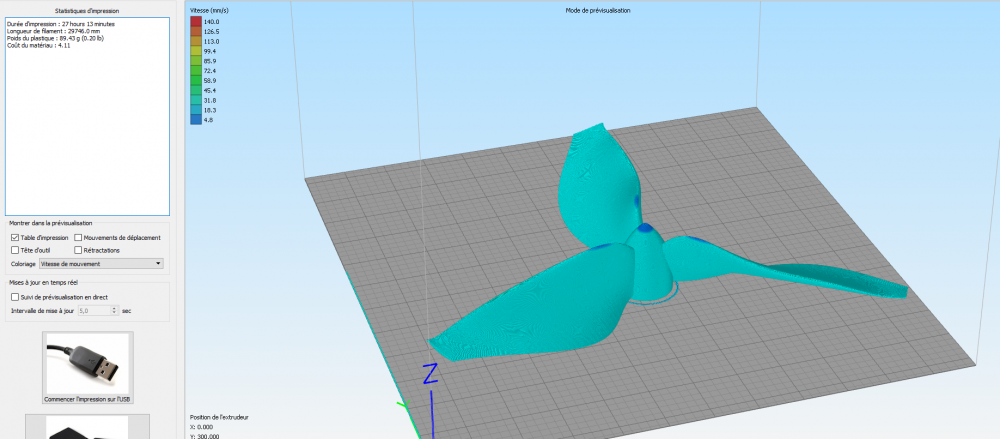The width and height of the screenshot is (1000, 439).
Task: Click the 31.8 speed legend swatch
Action: [x=196, y=100]
